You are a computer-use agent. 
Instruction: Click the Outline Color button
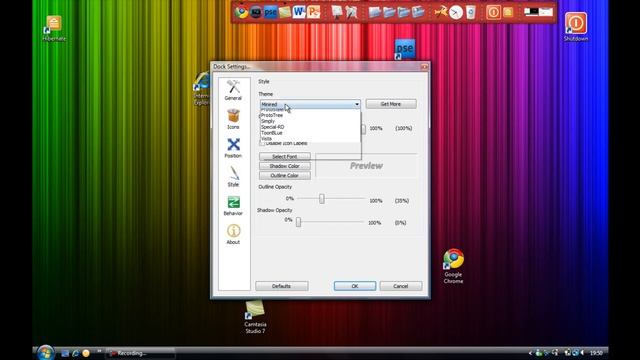[x=284, y=176]
